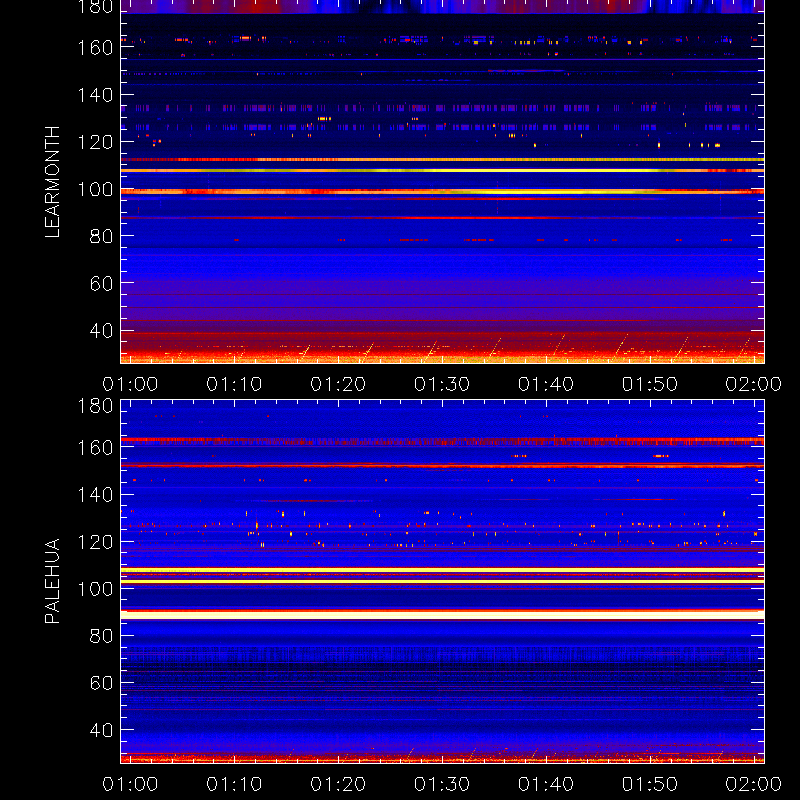Image resolution: width=800 pixels, height=800 pixels.
Task: Click 01:40 time label below Learmonth plot
Action: point(546,384)
